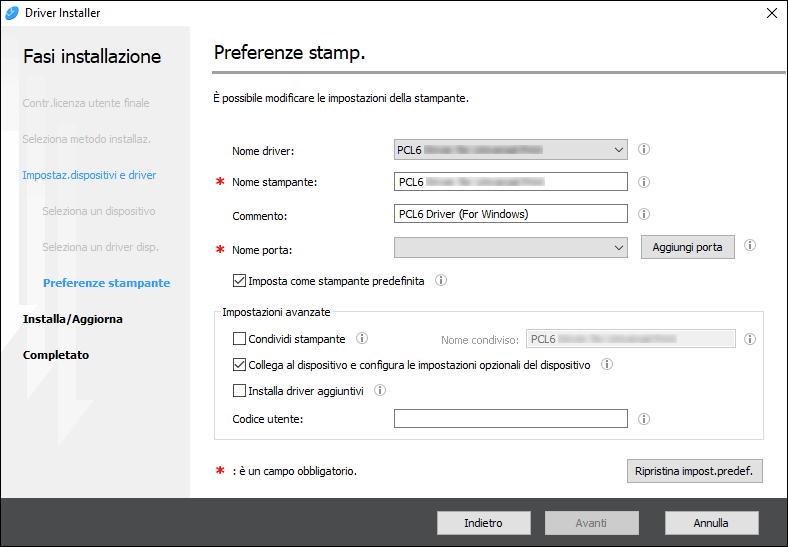Select Contr.licenza utente finale step
Viewport: 788px width, 547px height.
(86, 103)
